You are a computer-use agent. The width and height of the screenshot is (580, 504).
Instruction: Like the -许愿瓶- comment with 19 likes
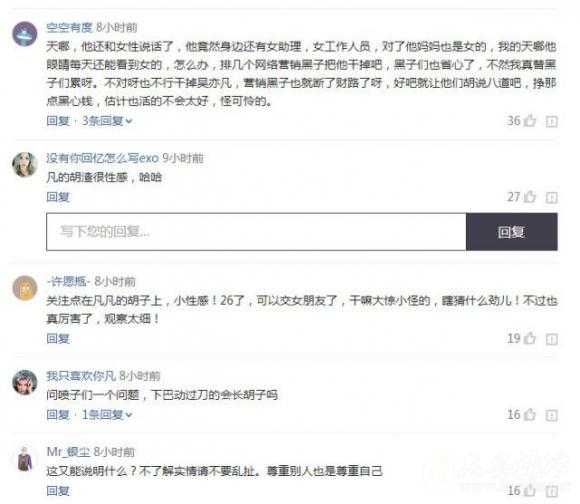530,338
